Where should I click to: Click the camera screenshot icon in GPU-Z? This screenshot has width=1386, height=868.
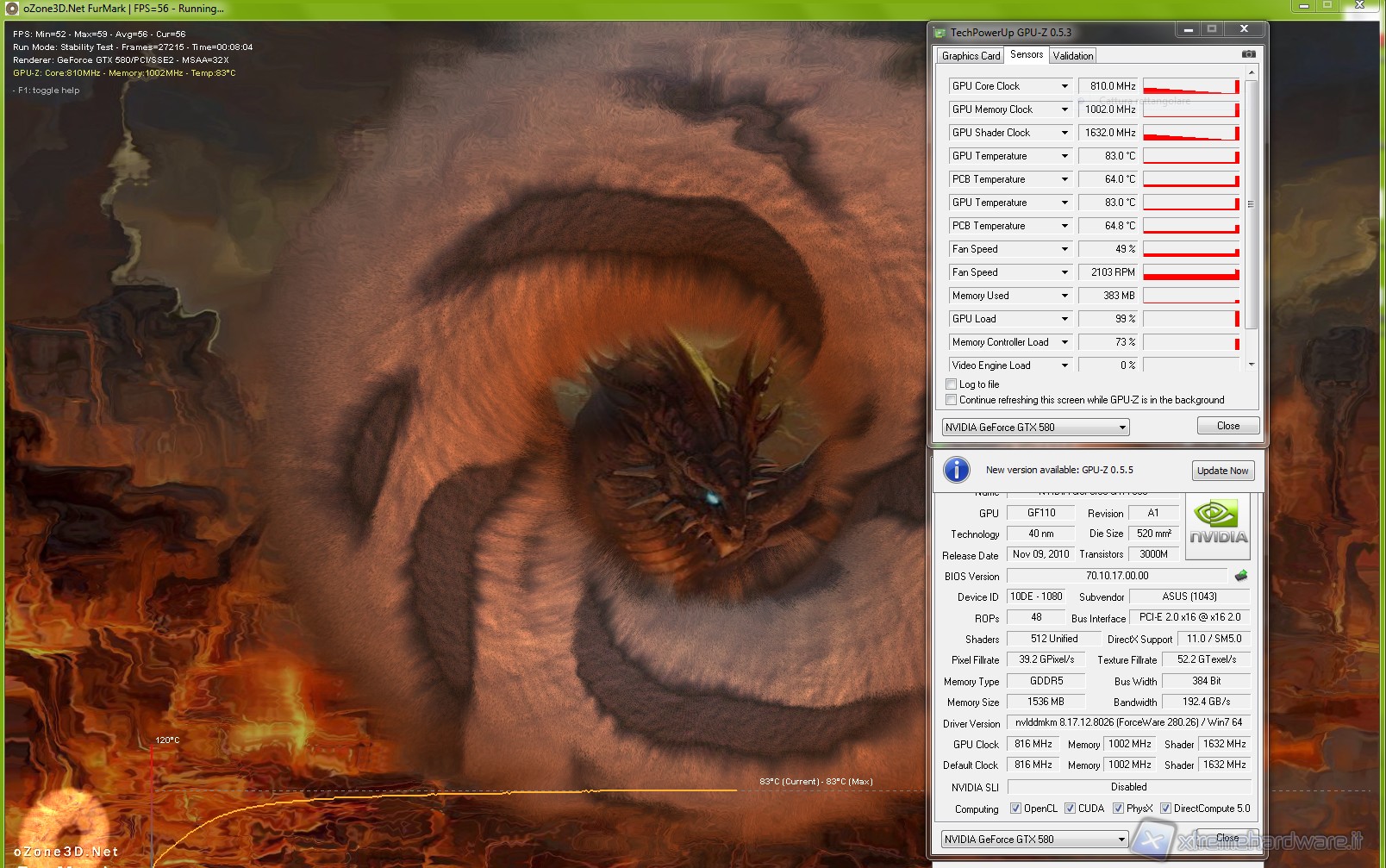[x=1248, y=54]
